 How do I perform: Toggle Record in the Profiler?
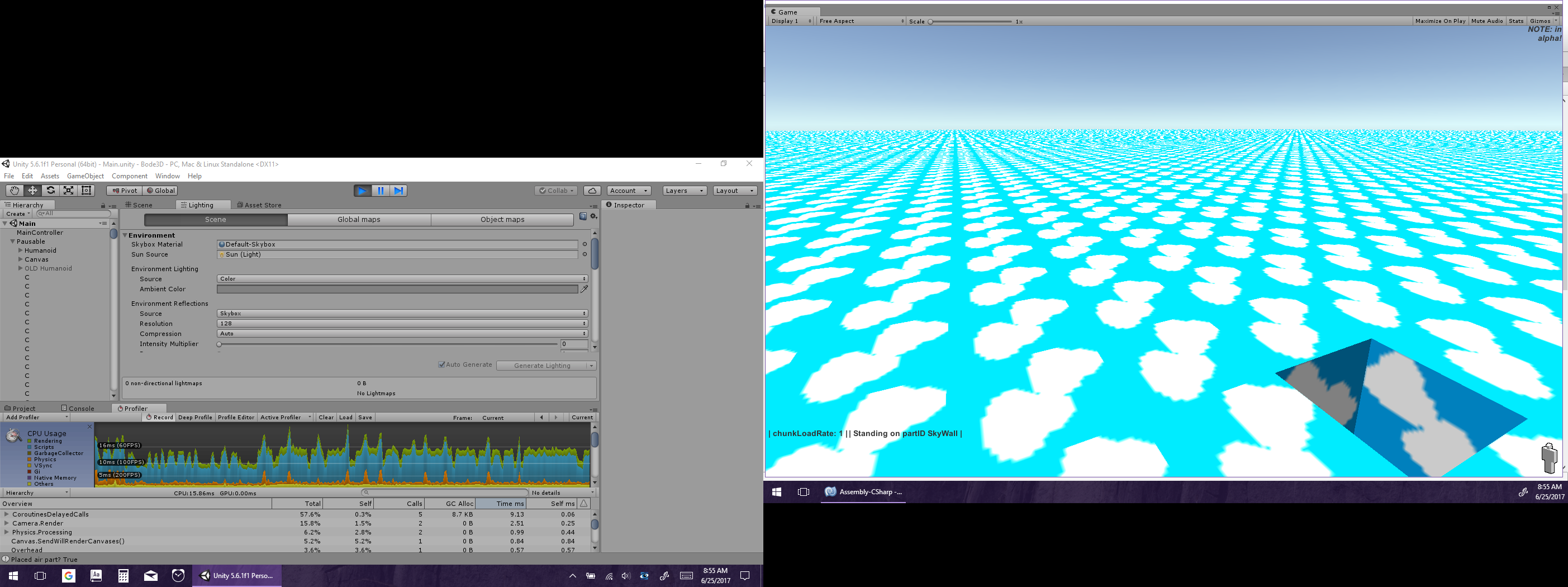tap(159, 418)
